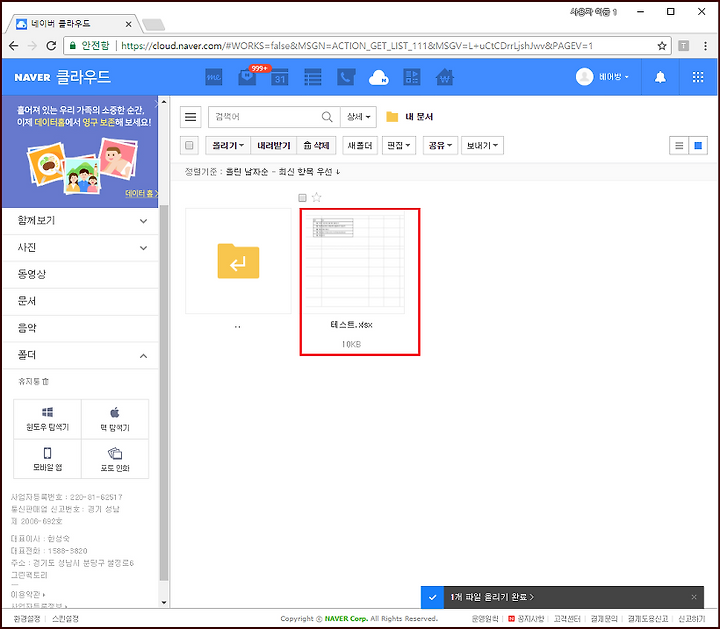Screen dimensions: 720x629
Task: Open the notifications bell
Action: (660, 77)
